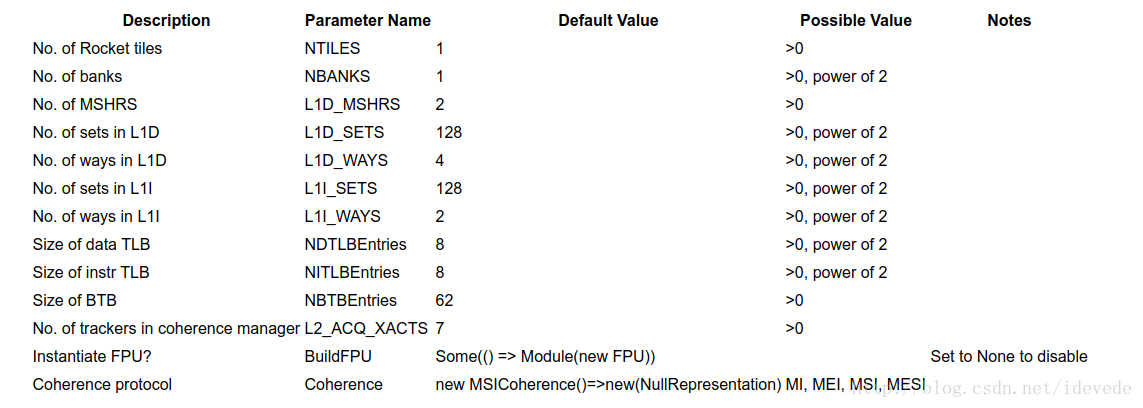Click the BuildFPU default value text
Viewport: 1143px width, 408px height.
[545, 356]
